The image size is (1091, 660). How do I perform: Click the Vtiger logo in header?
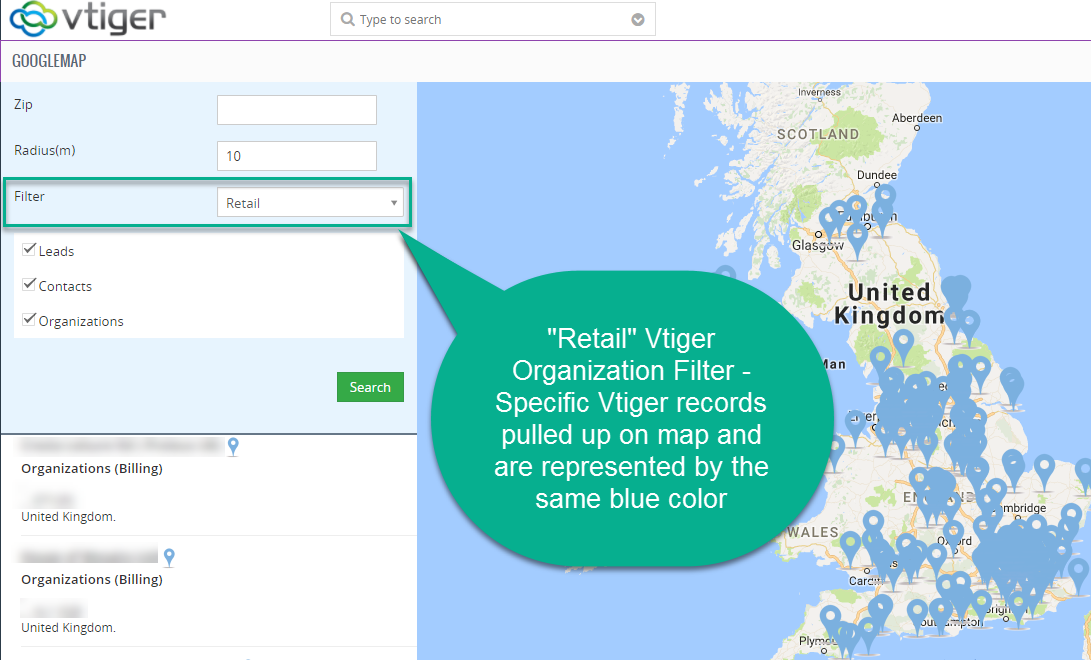pos(87,19)
